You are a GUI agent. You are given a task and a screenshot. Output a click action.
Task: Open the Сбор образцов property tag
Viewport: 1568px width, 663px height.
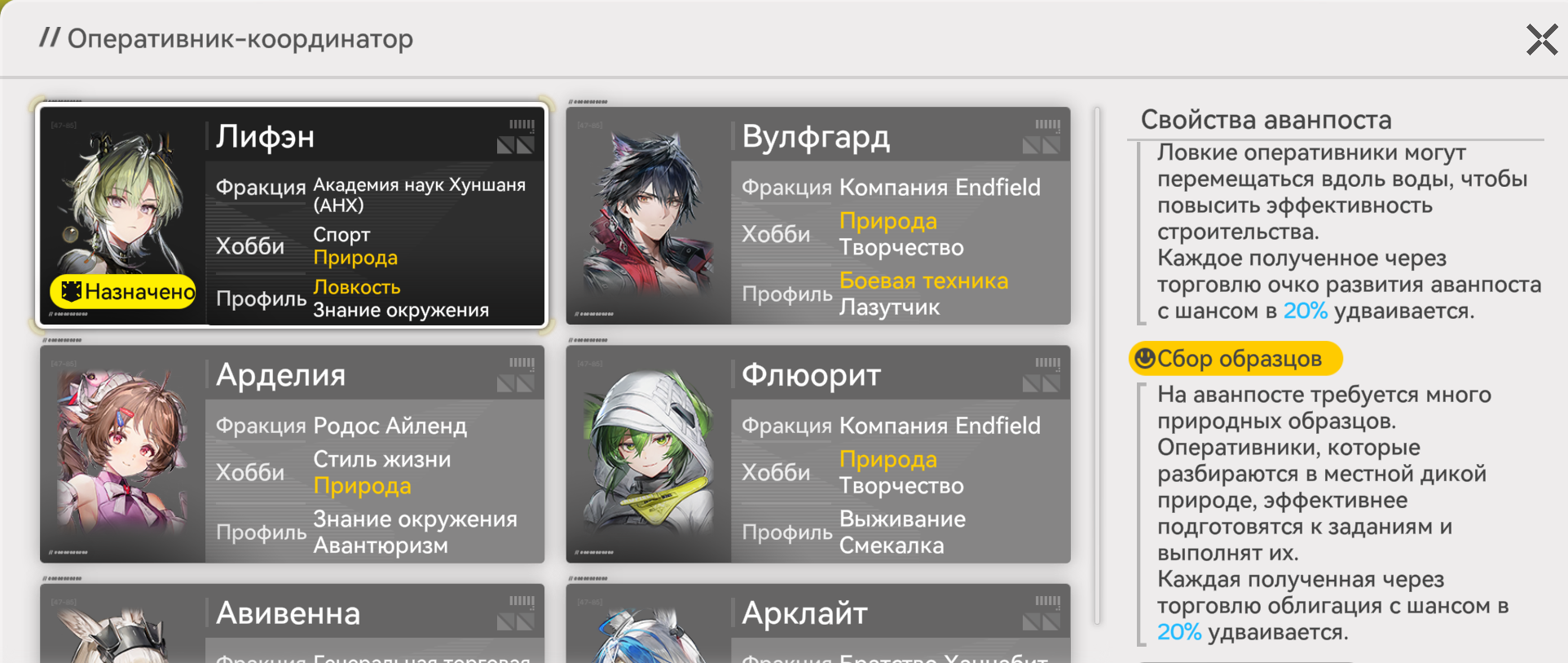pyautogui.click(x=1235, y=358)
